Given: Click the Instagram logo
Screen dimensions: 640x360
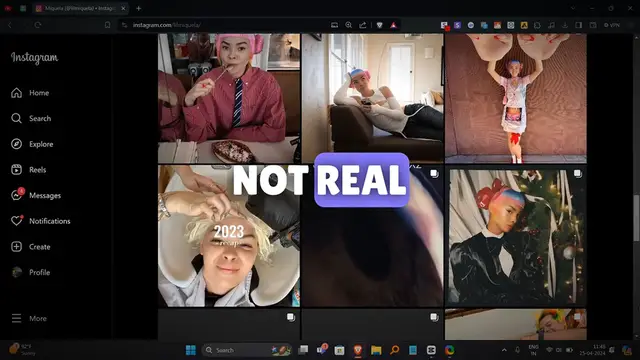Looking at the screenshot, I should (34, 58).
